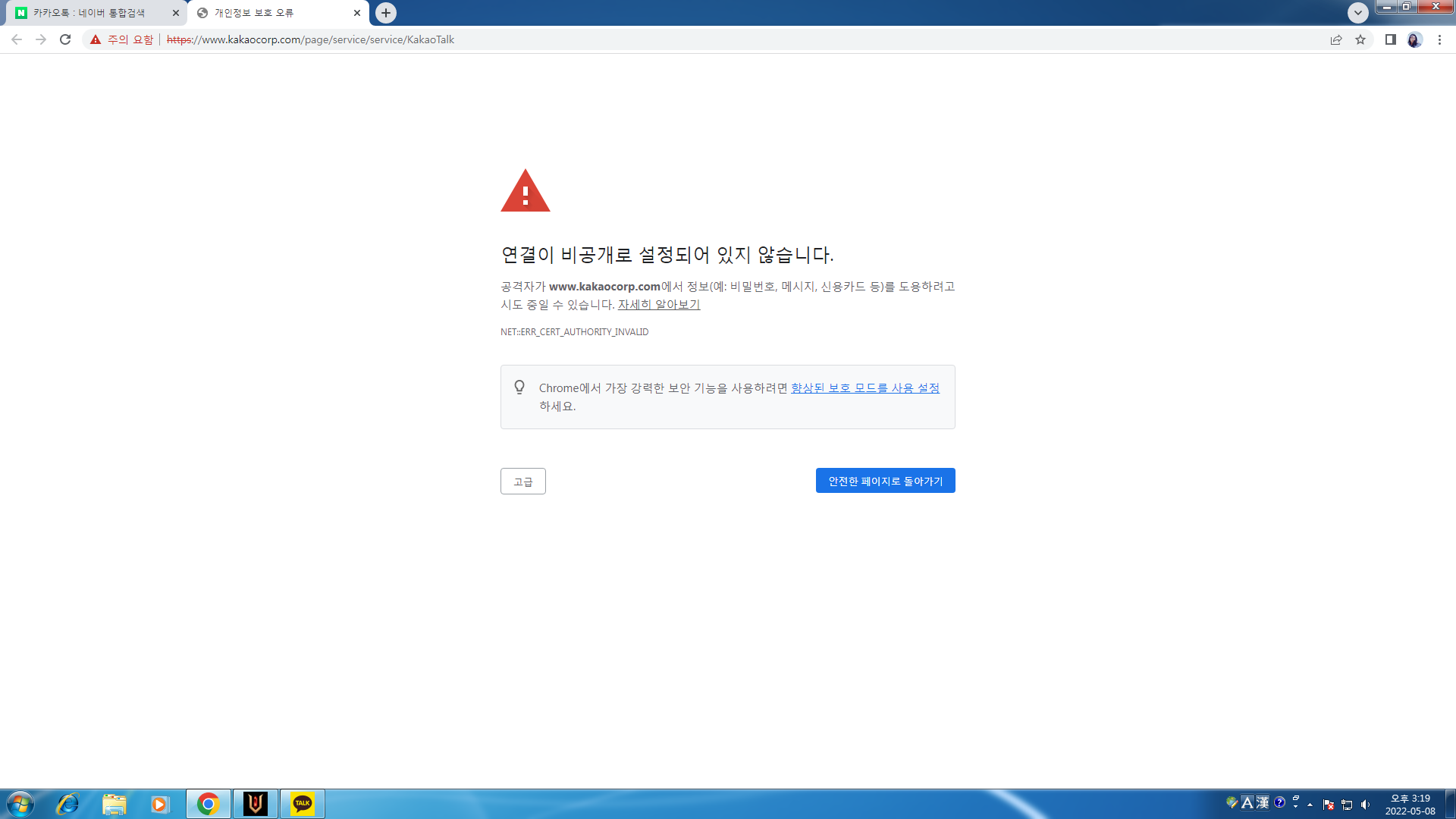Open a new tab with the plus button
Screen dimensions: 1456x819
click(x=386, y=13)
